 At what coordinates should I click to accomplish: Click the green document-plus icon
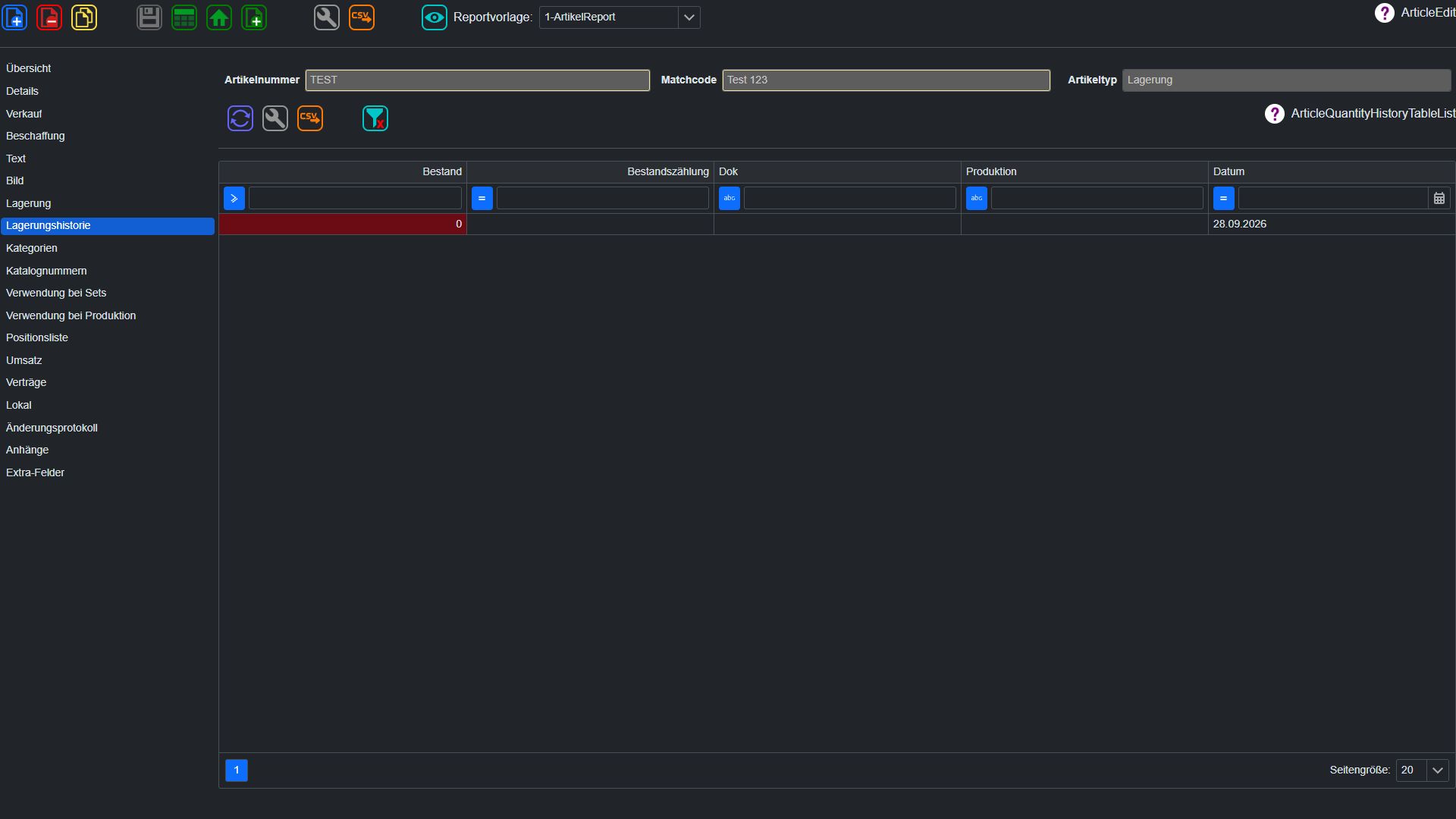[254, 17]
